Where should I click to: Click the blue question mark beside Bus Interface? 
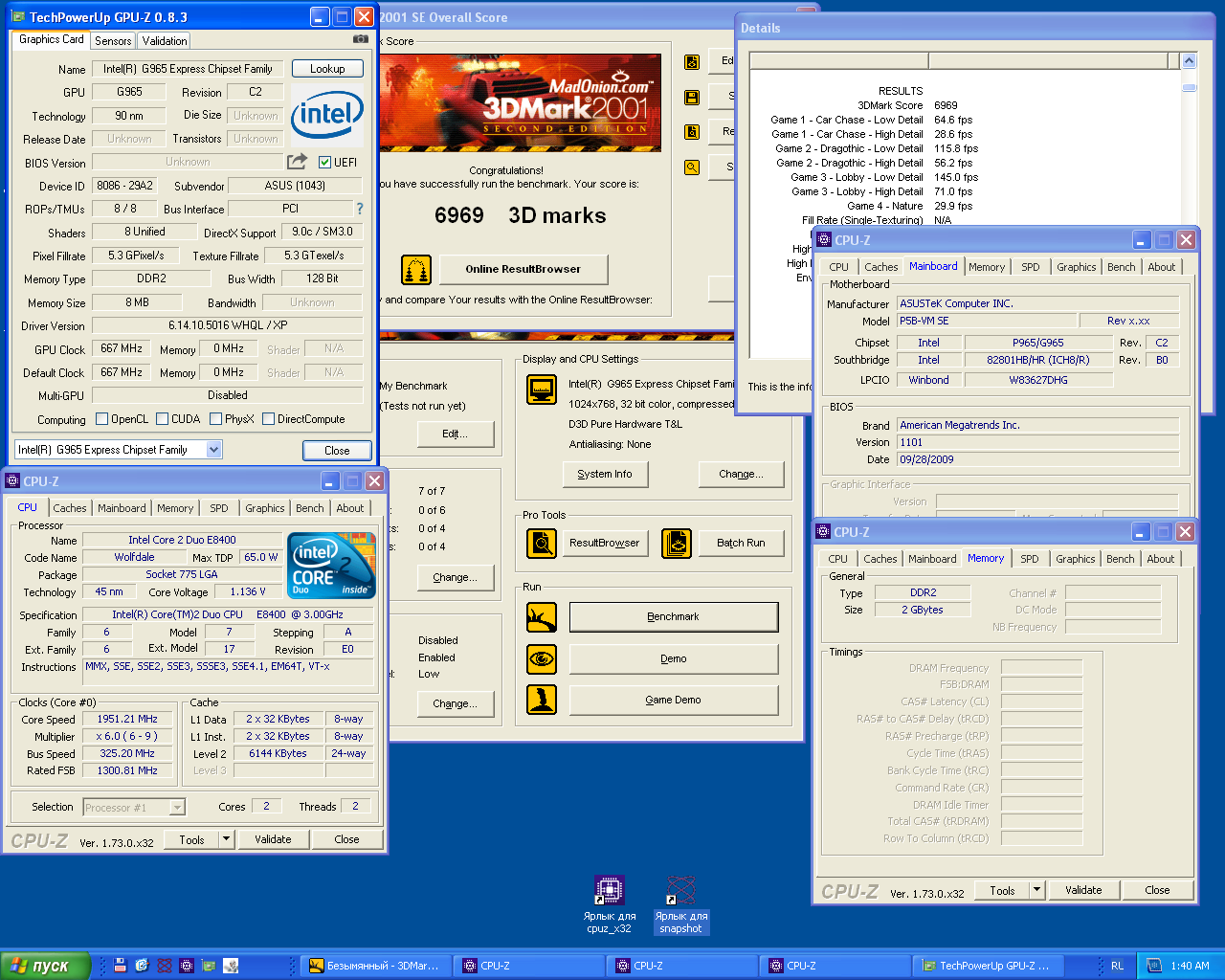[x=360, y=209]
